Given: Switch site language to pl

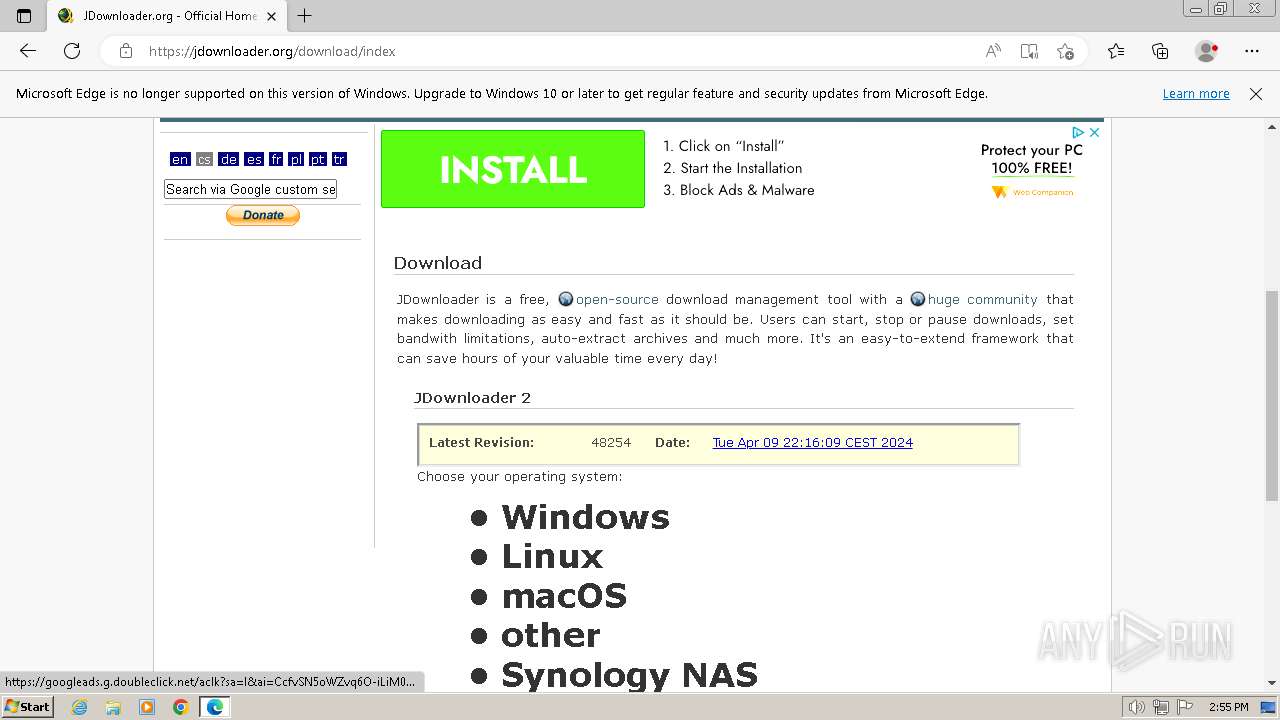Looking at the screenshot, I should coord(296,159).
